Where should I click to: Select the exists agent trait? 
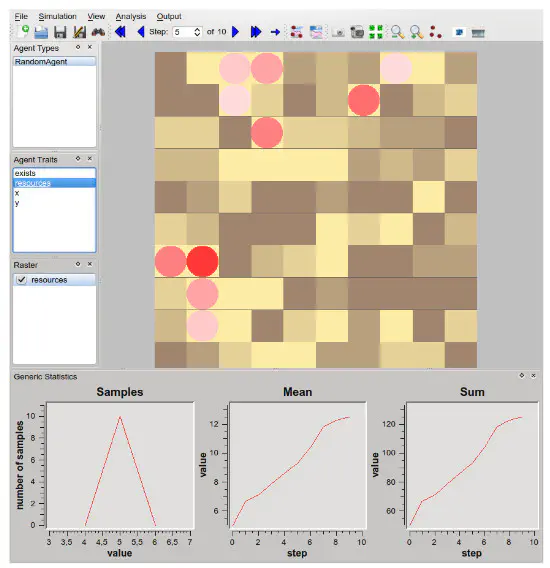coord(54,173)
